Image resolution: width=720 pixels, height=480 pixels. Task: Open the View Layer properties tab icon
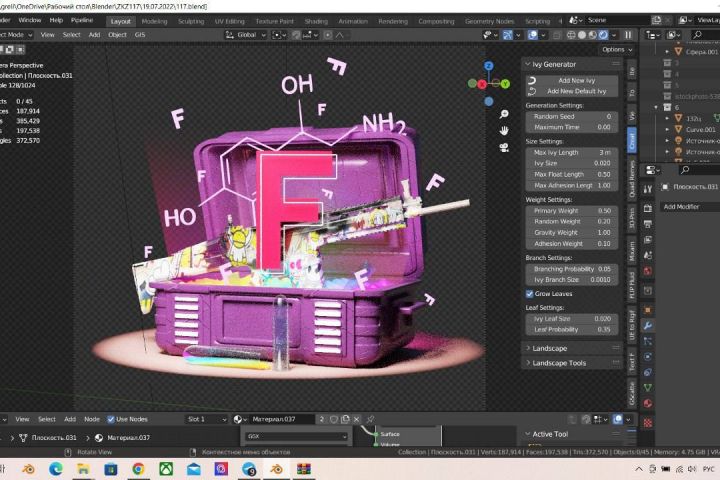pyautogui.click(x=647, y=240)
